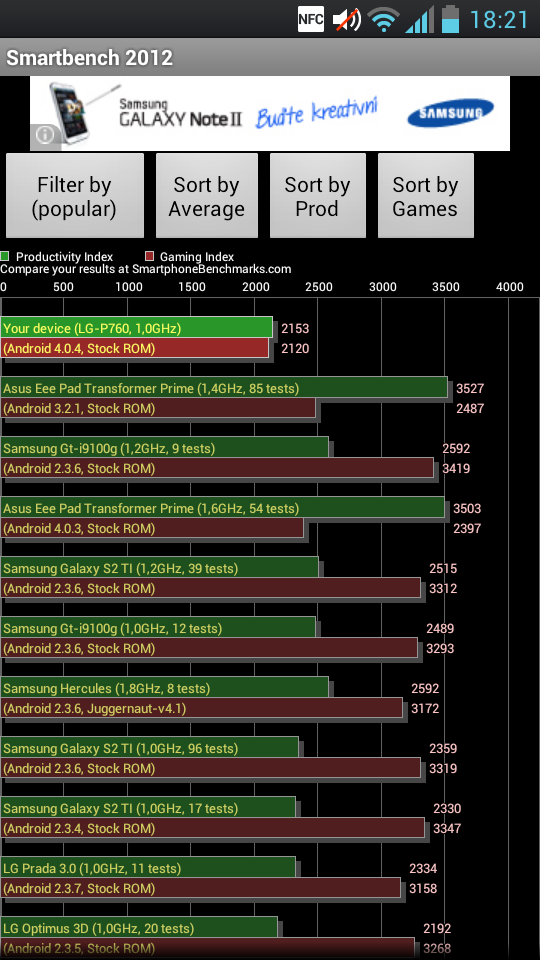This screenshot has width=540, height=960.
Task: Tap the 2359 score value
Action: click(x=443, y=748)
